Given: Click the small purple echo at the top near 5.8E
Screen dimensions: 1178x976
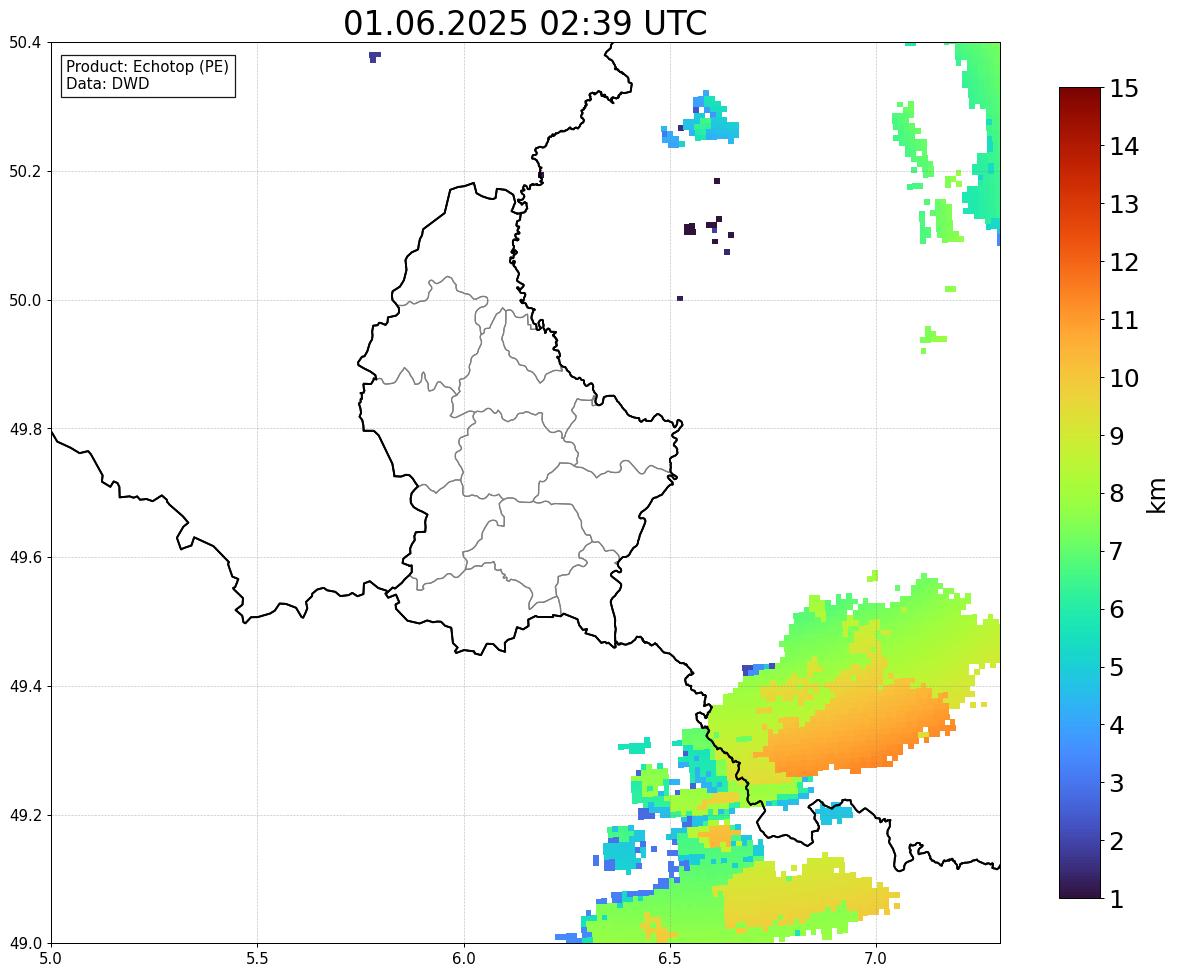Looking at the screenshot, I should (374, 56).
